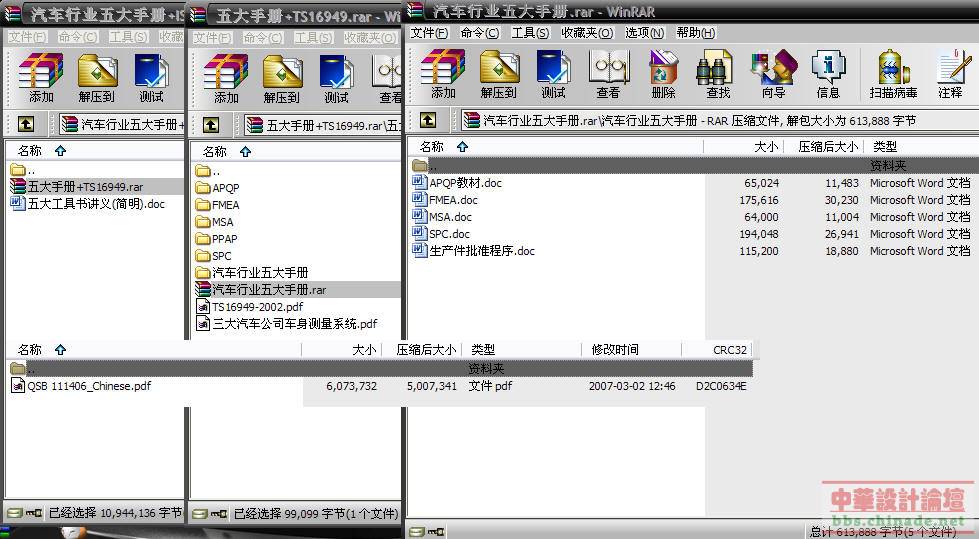Click Test icon in middle WinRAR window

coord(336,79)
